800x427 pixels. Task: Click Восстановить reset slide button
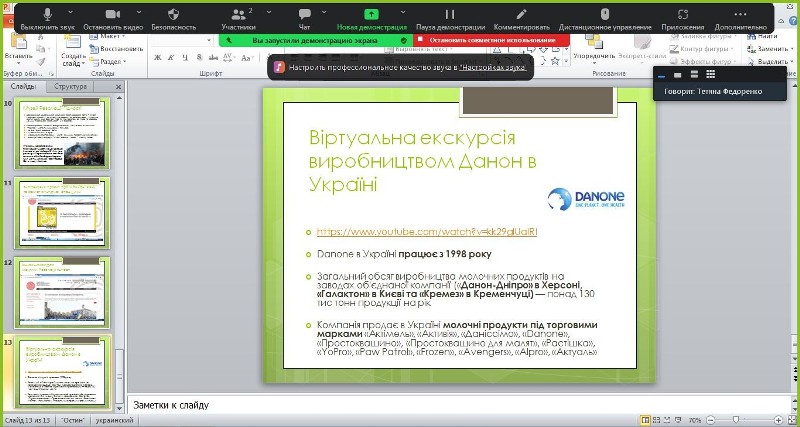tap(117, 49)
